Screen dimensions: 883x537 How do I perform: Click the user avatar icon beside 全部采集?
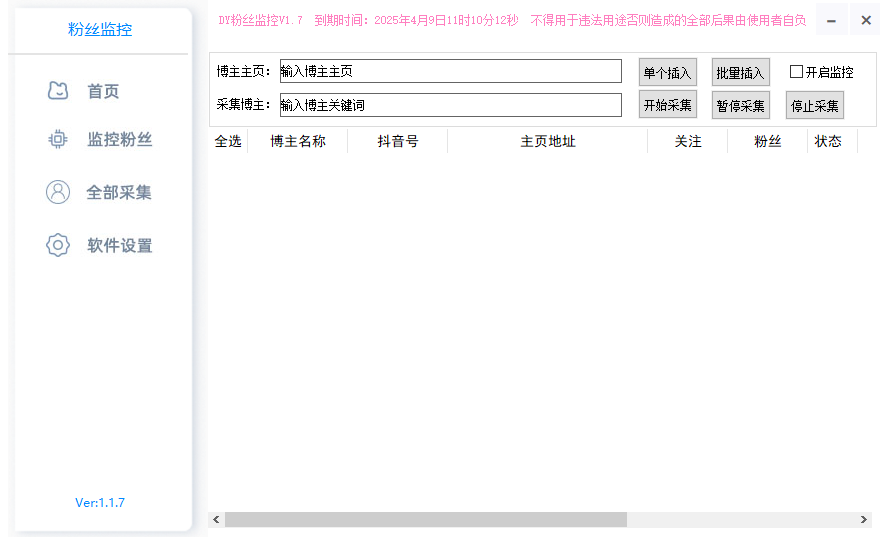(x=58, y=192)
